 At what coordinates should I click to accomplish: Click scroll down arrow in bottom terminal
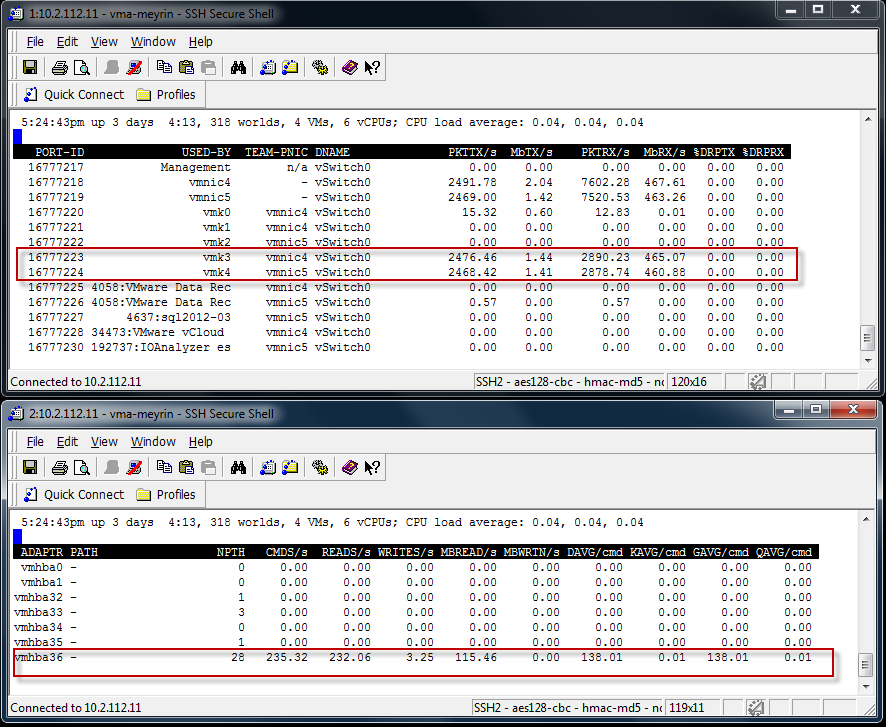[x=866, y=686]
